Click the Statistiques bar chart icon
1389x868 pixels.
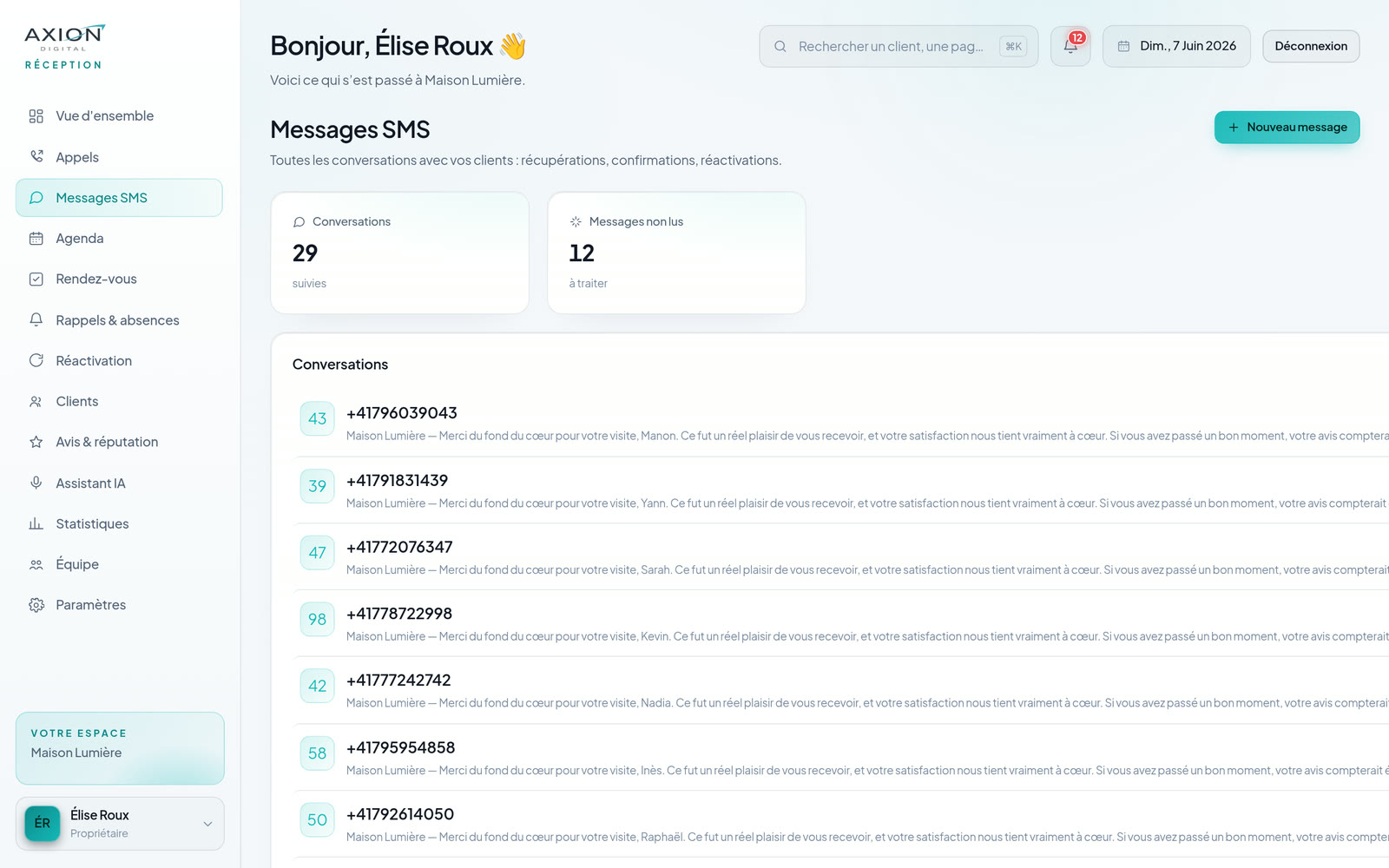(36, 524)
